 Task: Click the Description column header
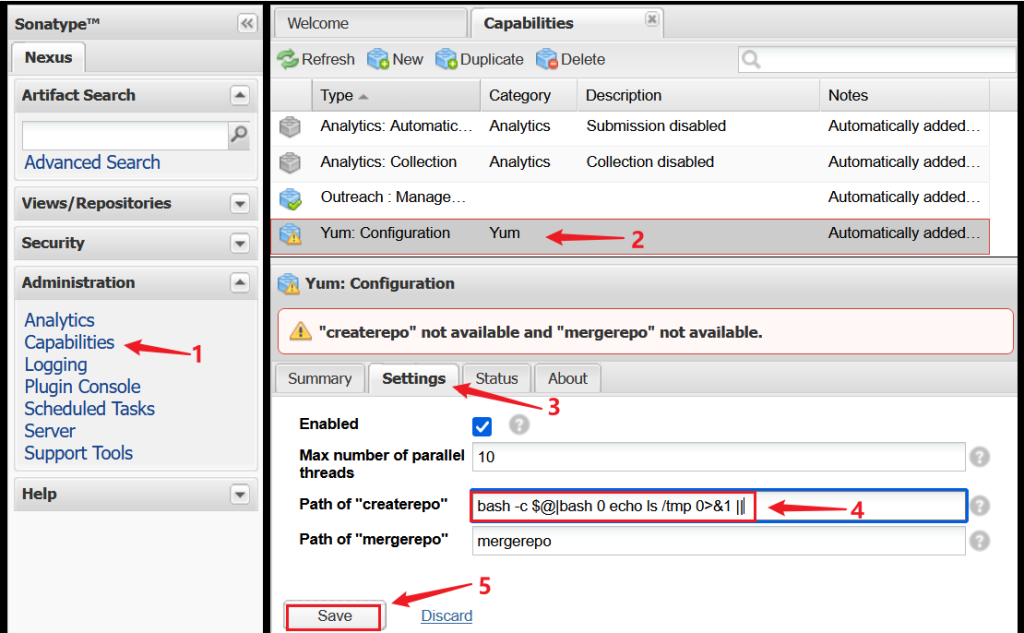pos(698,95)
